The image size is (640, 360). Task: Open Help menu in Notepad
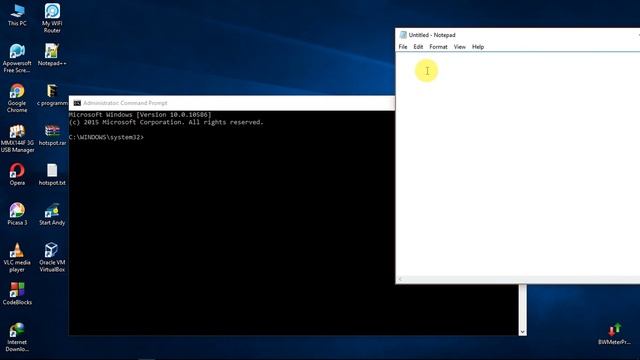coord(478,47)
